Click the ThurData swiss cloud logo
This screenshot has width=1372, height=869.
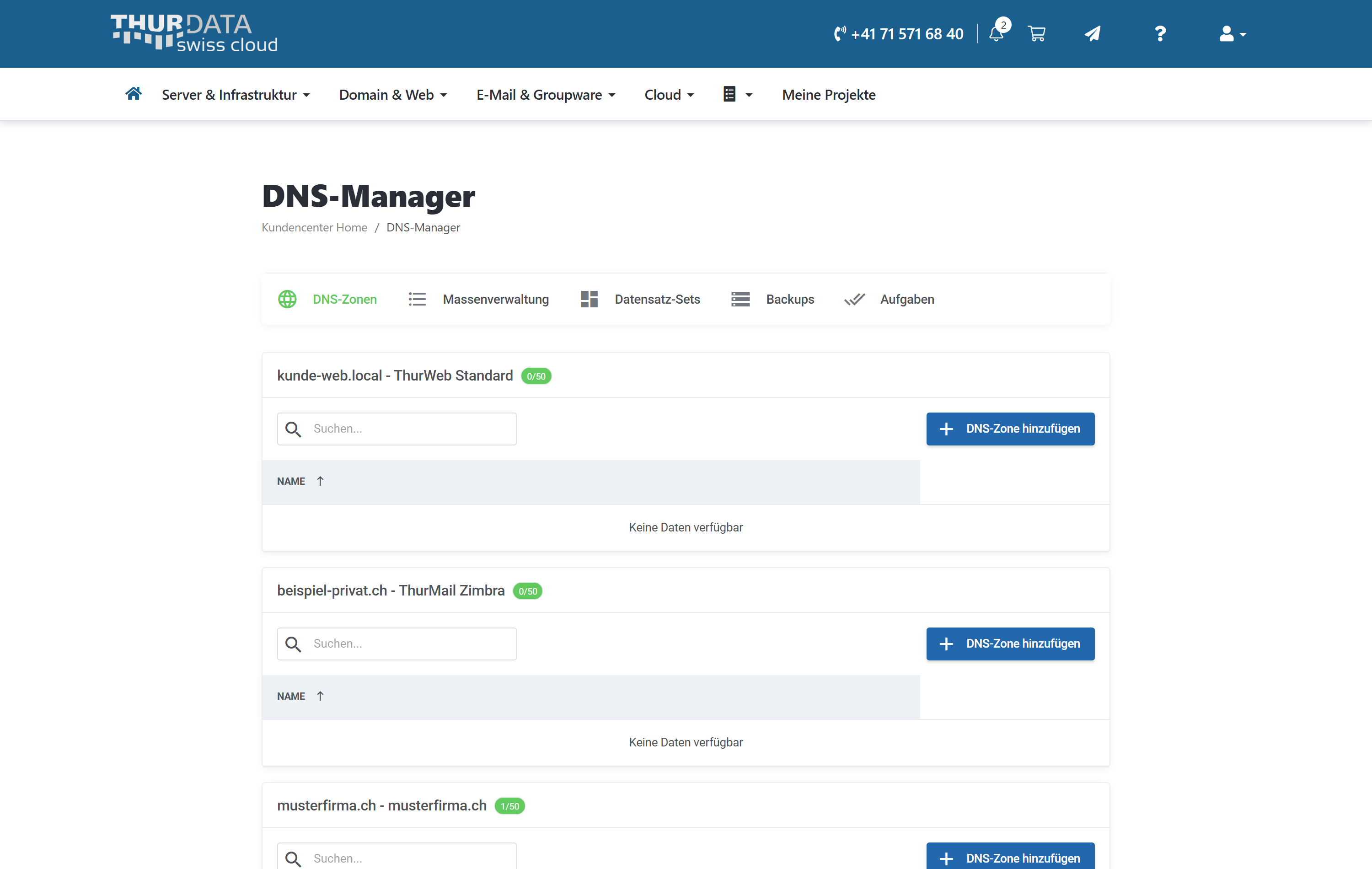[x=194, y=33]
